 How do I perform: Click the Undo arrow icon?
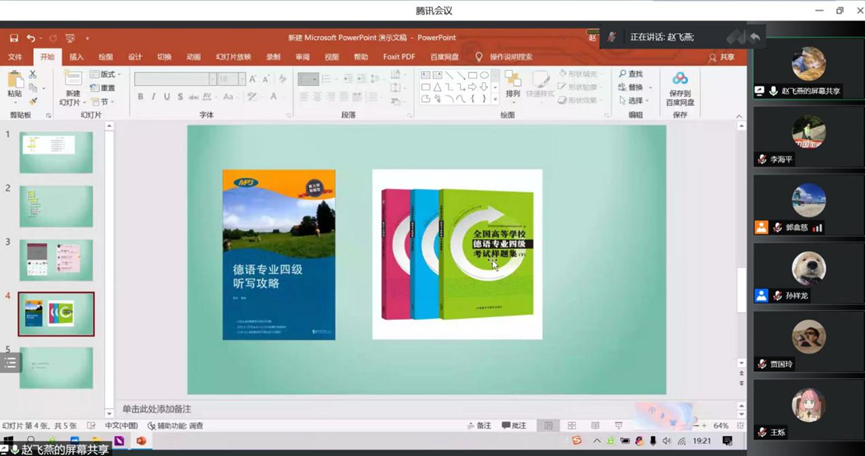31,38
